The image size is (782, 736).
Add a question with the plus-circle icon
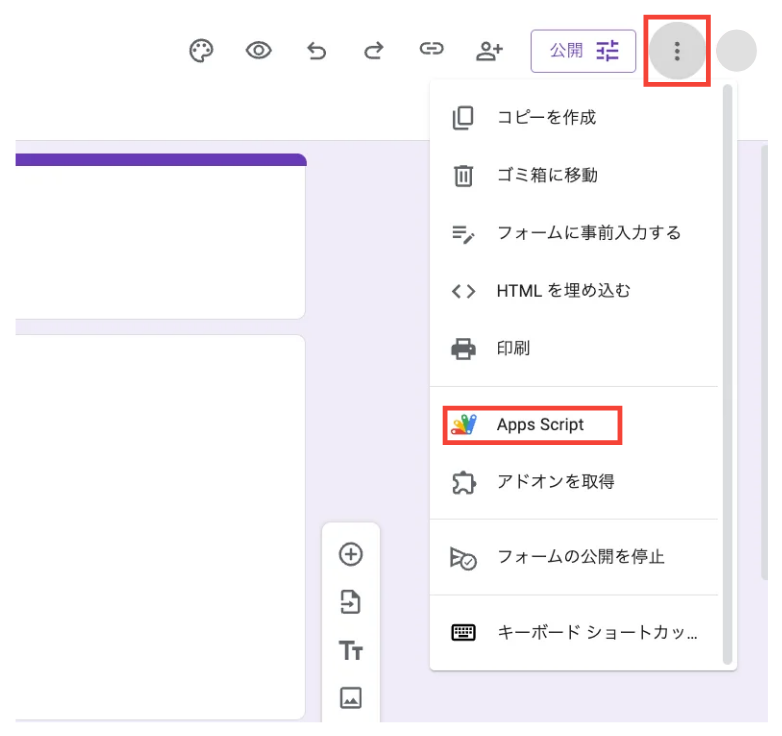tap(351, 554)
